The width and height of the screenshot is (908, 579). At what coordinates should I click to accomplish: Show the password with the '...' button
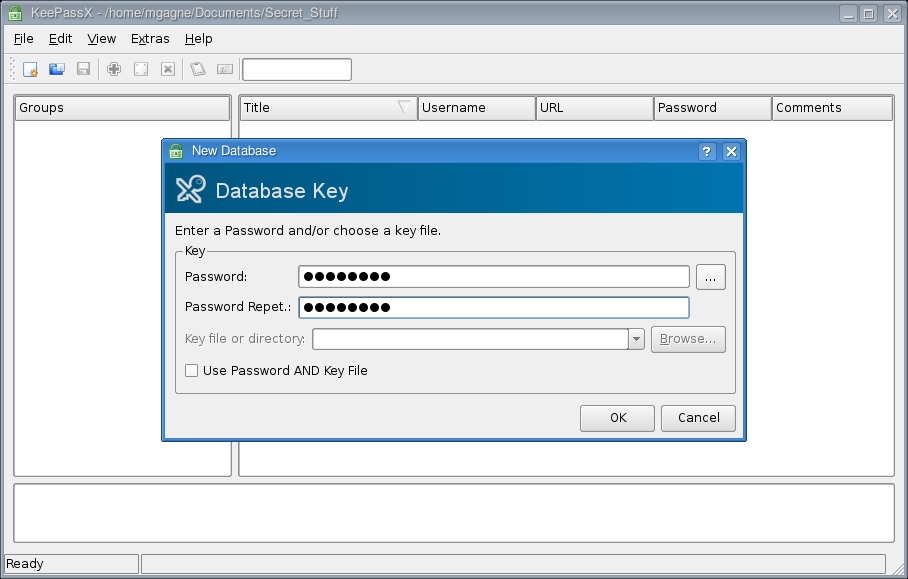[710, 278]
